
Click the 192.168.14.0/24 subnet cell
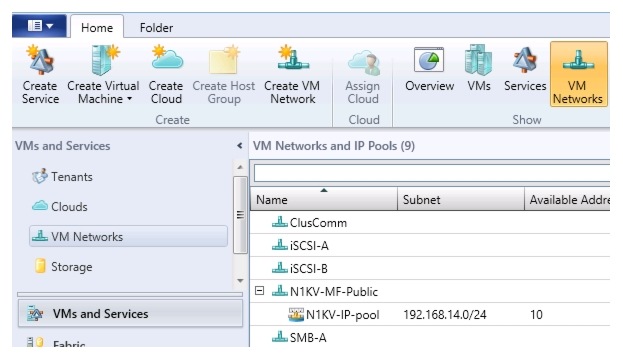445,315
